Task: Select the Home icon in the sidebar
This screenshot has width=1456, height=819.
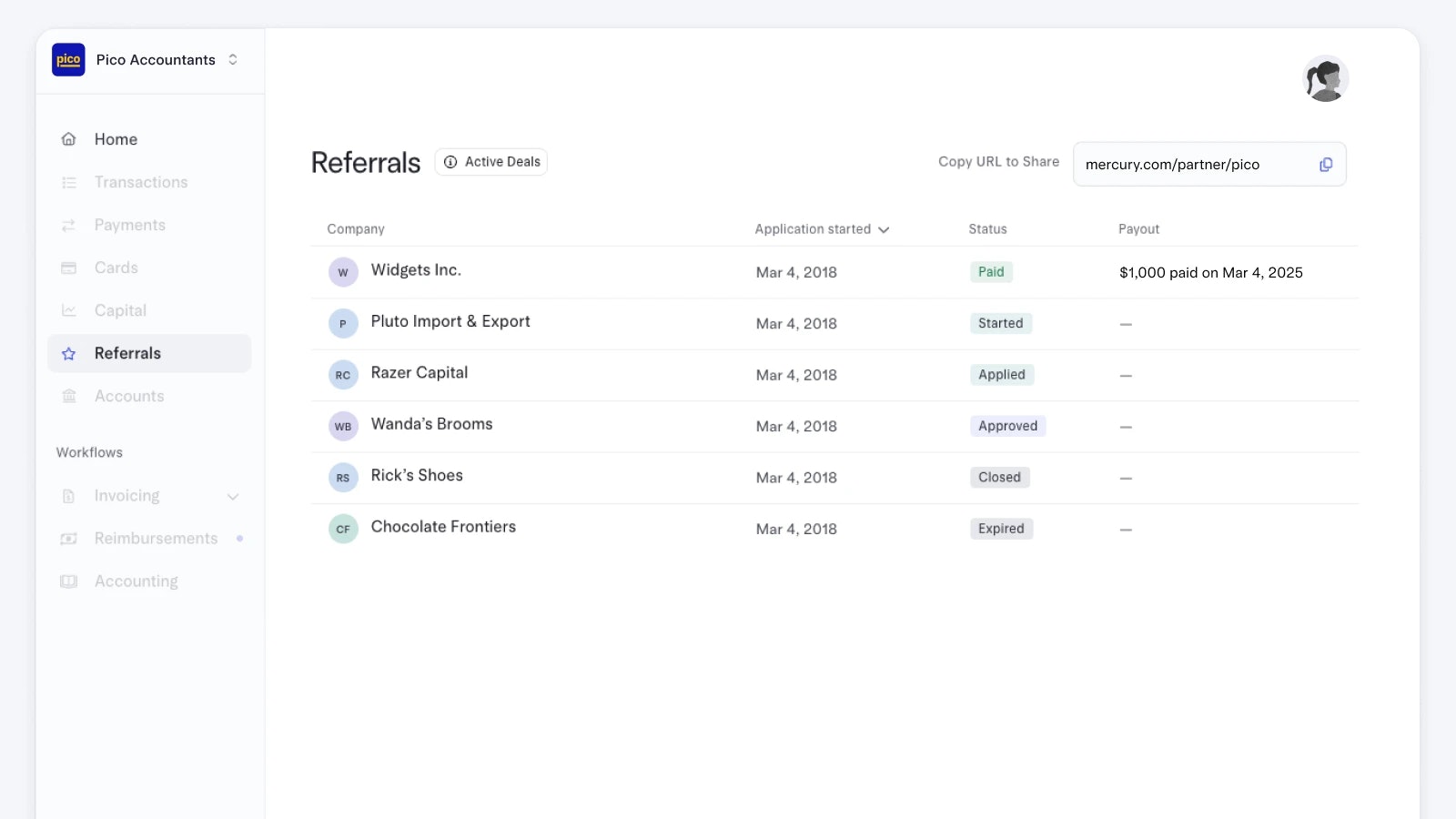Action: coord(68,138)
